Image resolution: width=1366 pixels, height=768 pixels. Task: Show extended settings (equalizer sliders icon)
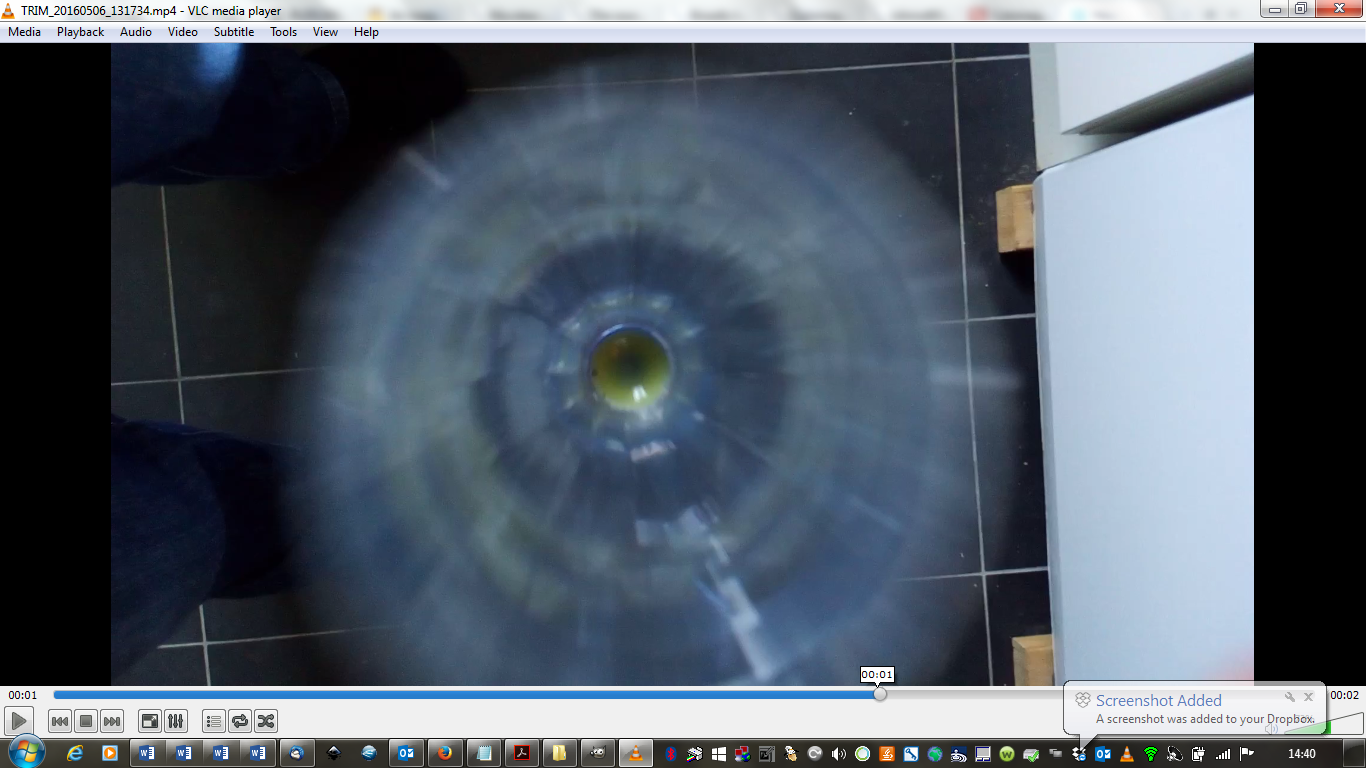point(175,721)
